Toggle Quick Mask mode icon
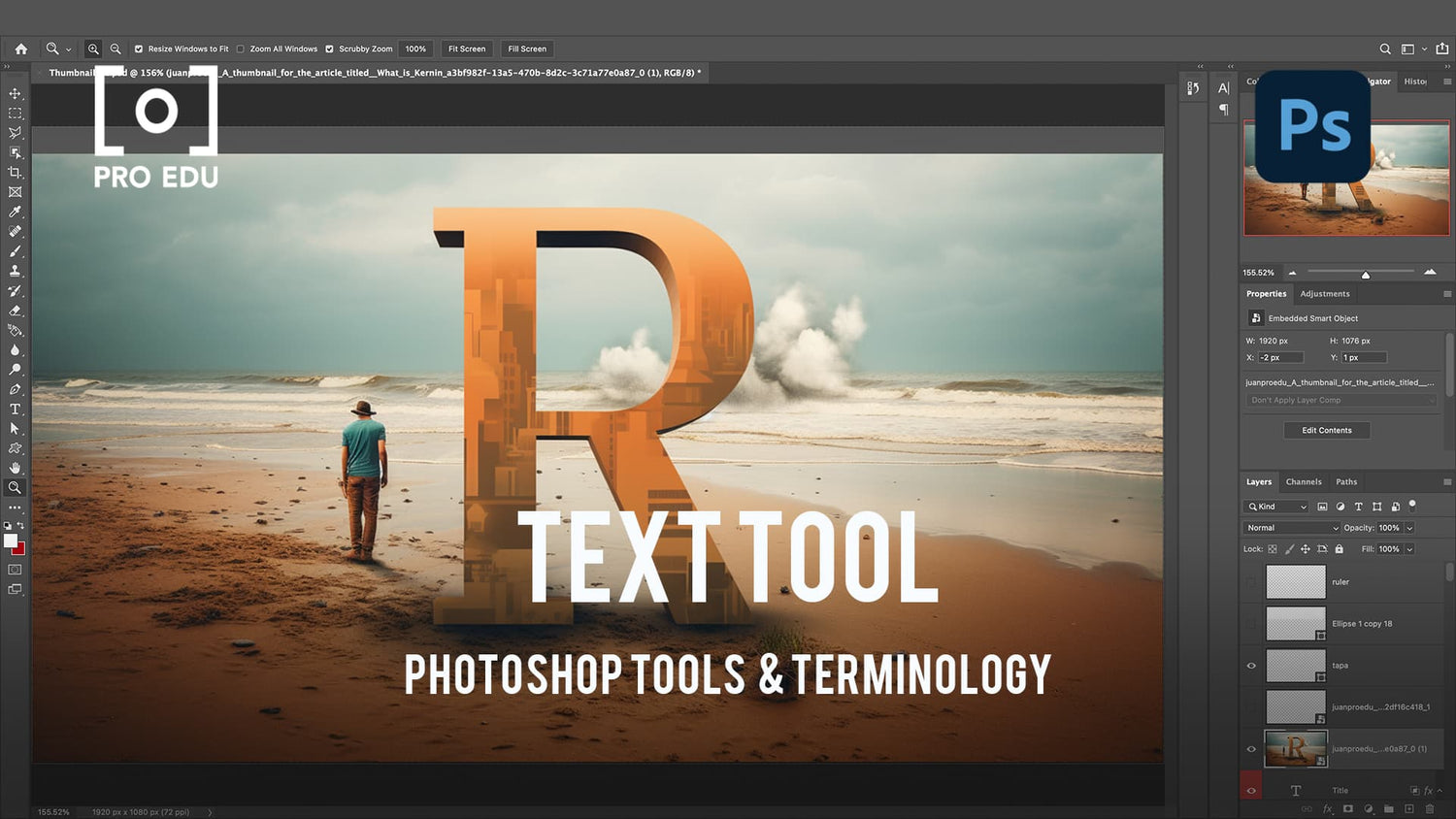 click(x=15, y=570)
